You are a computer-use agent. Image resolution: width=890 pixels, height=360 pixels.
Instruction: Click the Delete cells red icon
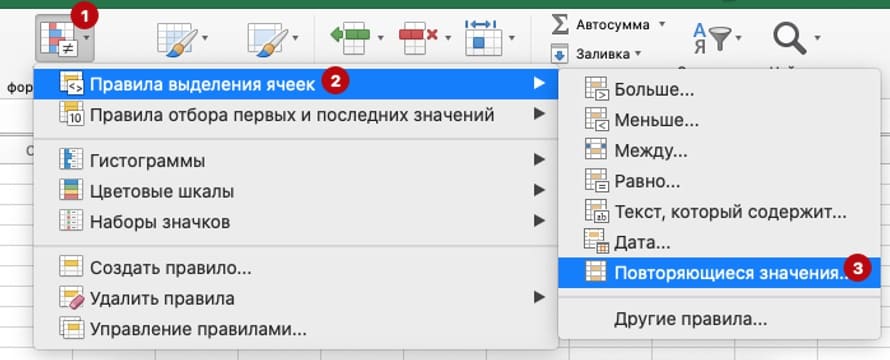point(418,39)
